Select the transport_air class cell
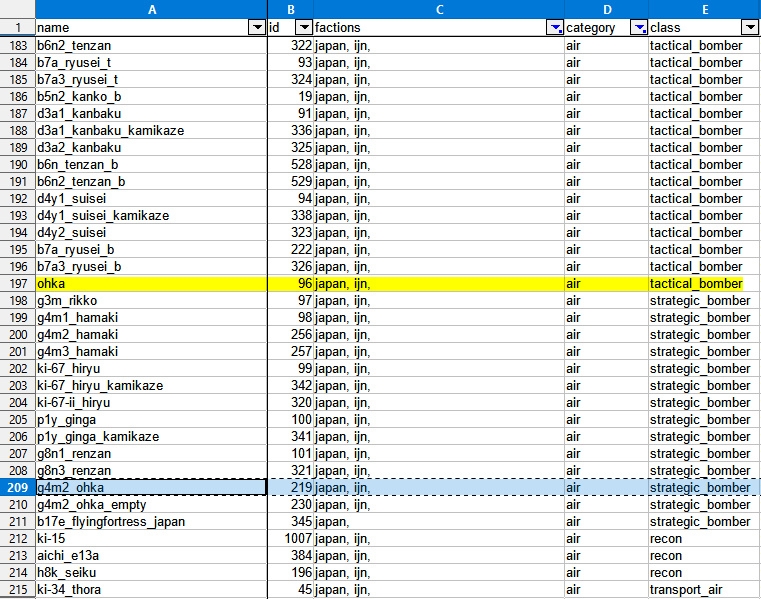 704,590
